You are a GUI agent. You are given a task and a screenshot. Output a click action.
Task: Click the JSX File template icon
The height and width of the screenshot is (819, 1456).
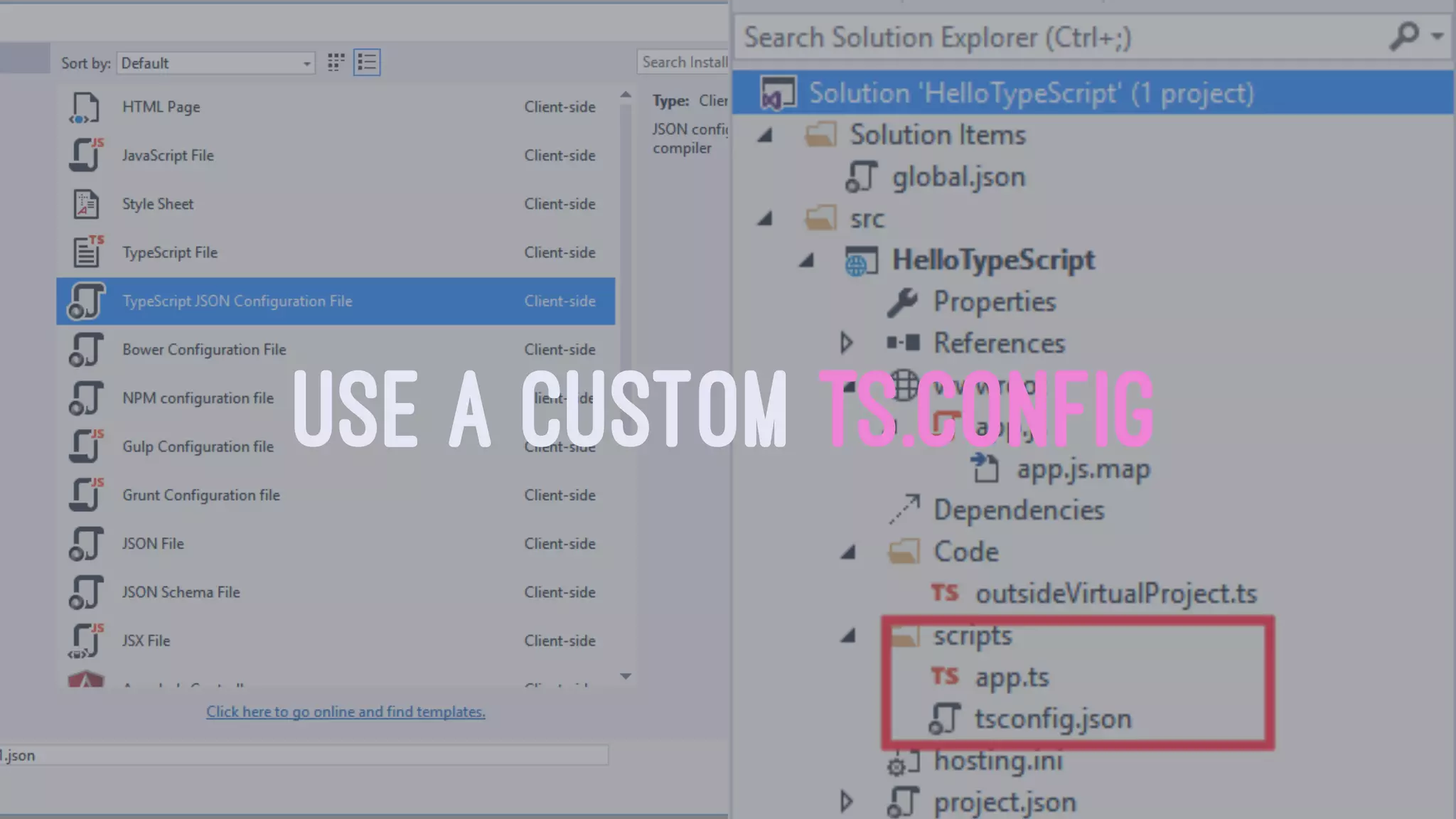(x=86, y=641)
